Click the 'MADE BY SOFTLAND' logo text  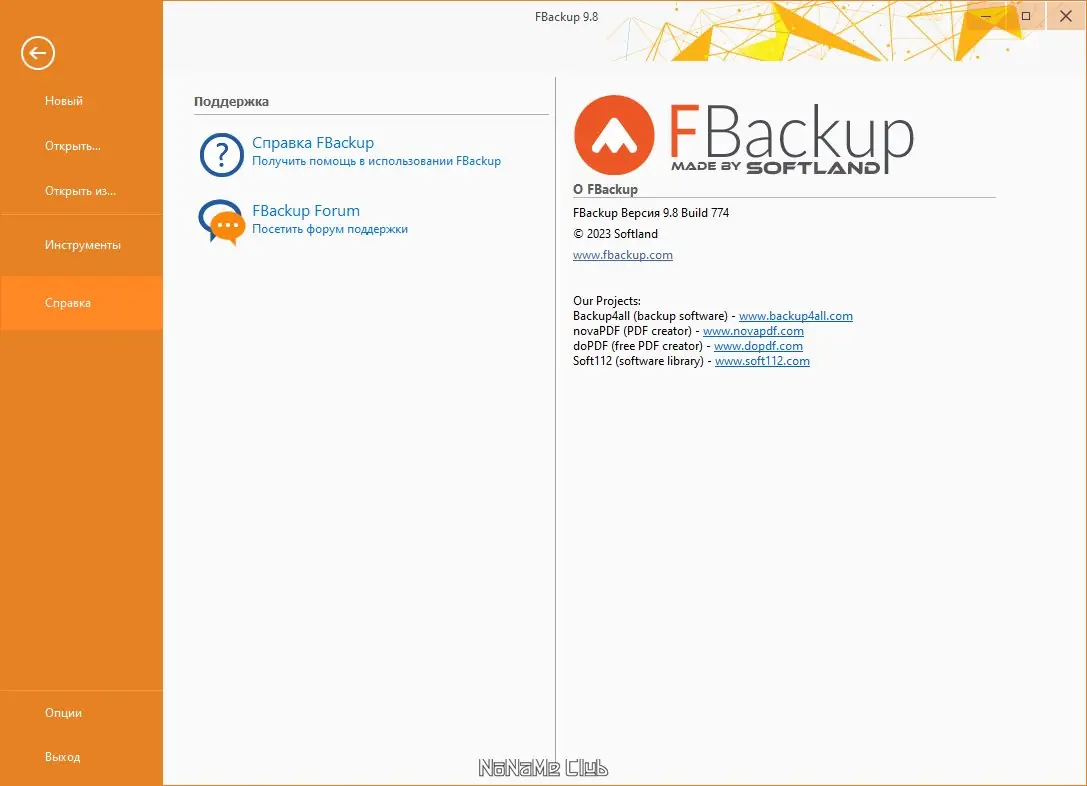(x=776, y=167)
